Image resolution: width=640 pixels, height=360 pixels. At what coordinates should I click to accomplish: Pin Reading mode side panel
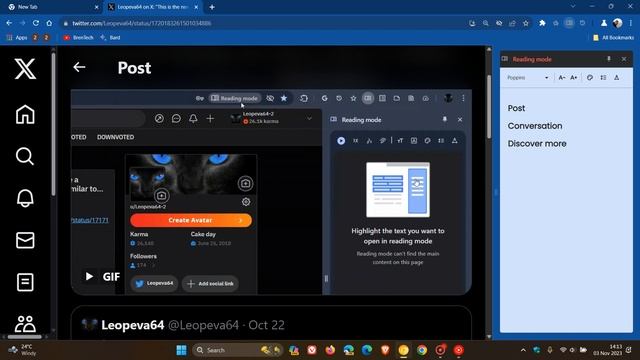point(609,59)
